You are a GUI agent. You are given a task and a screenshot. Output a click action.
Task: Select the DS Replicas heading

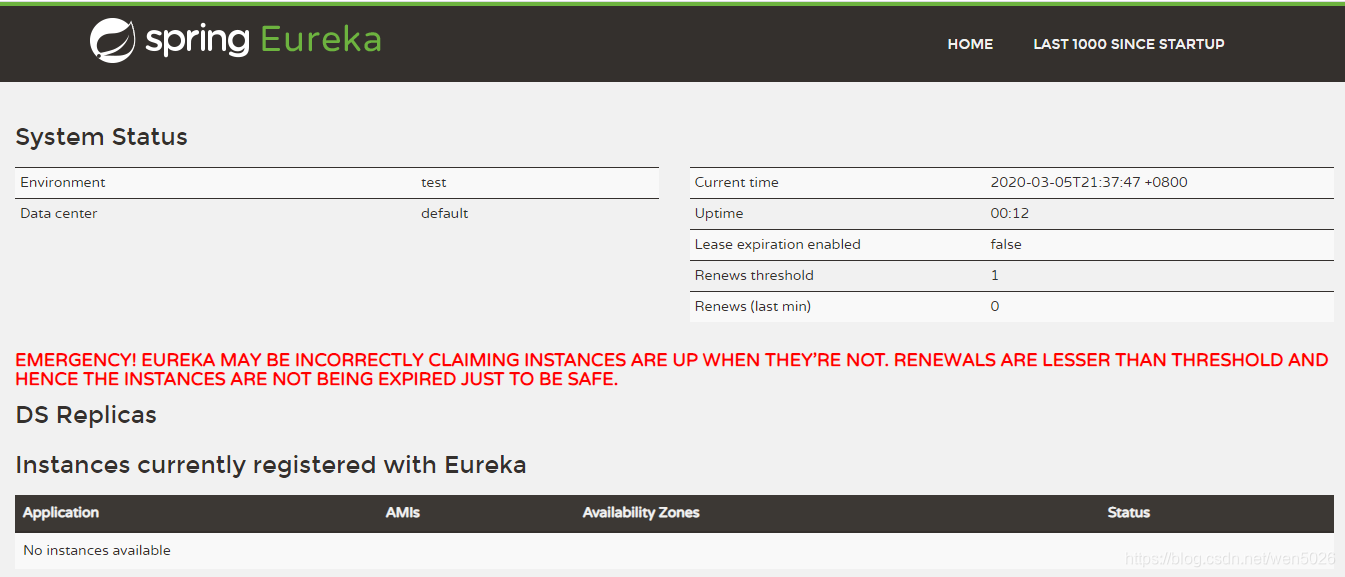(x=86, y=415)
